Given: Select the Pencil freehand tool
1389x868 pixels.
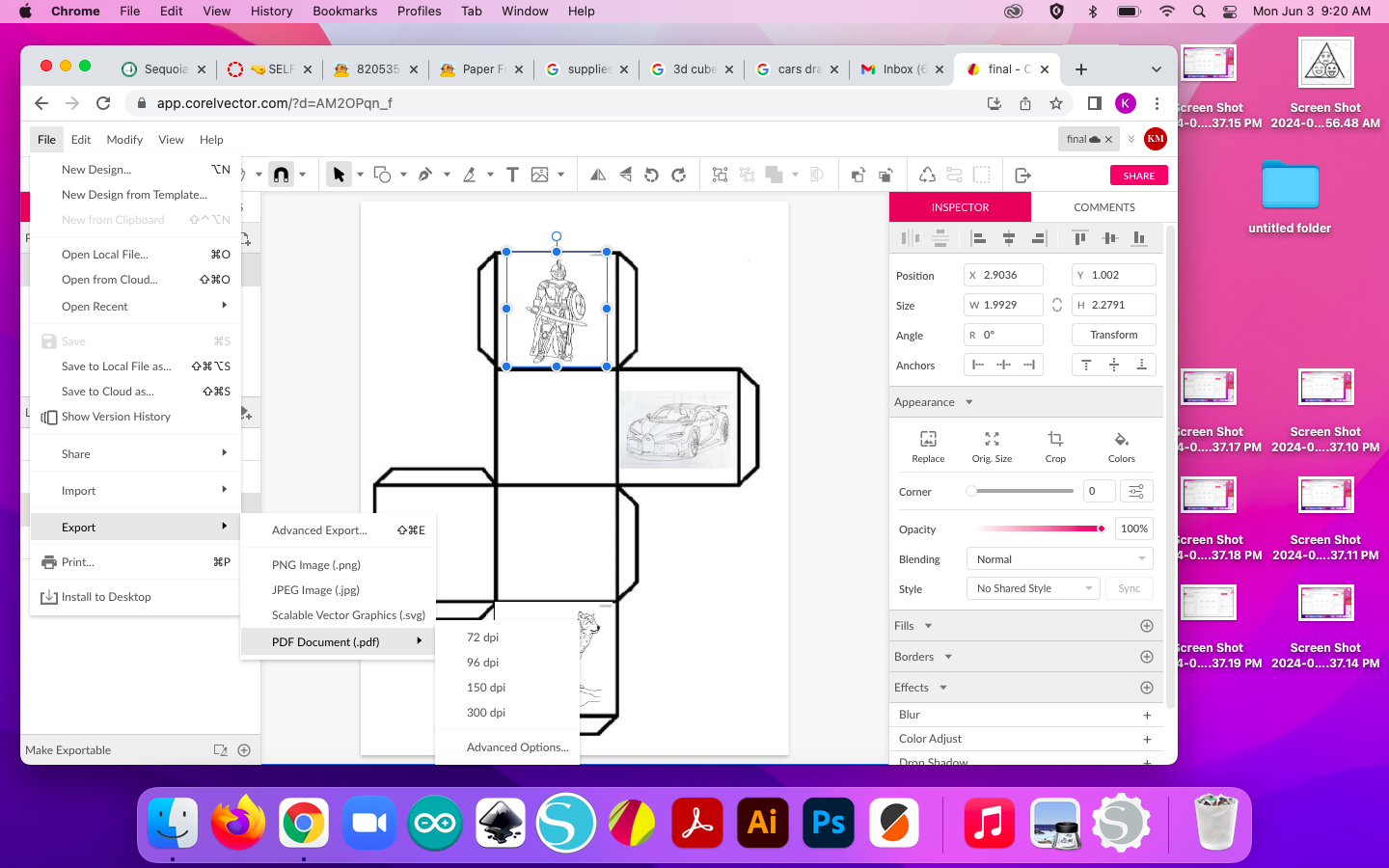Looking at the screenshot, I should (469, 175).
